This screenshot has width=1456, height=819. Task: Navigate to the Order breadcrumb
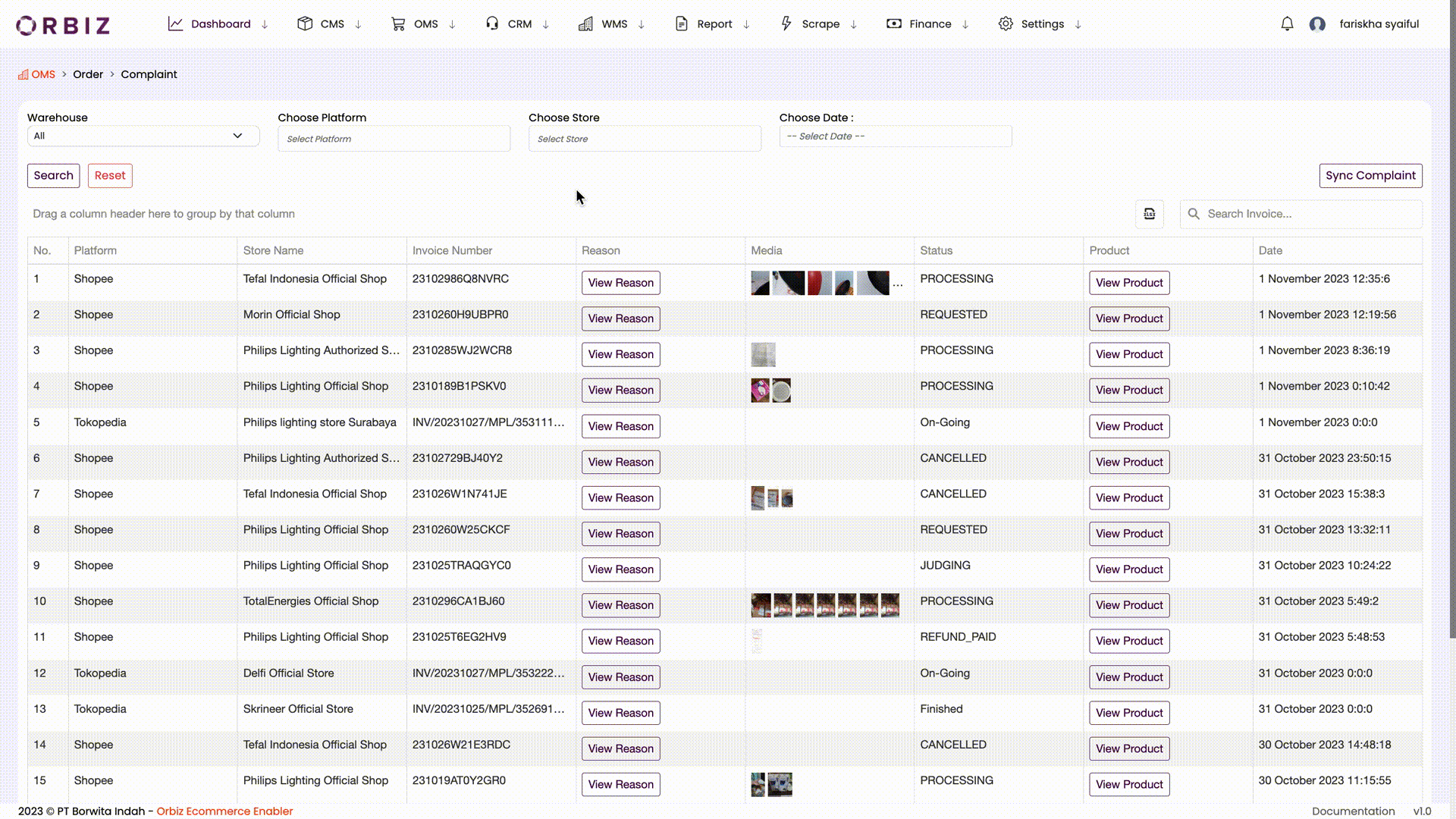click(88, 74)
